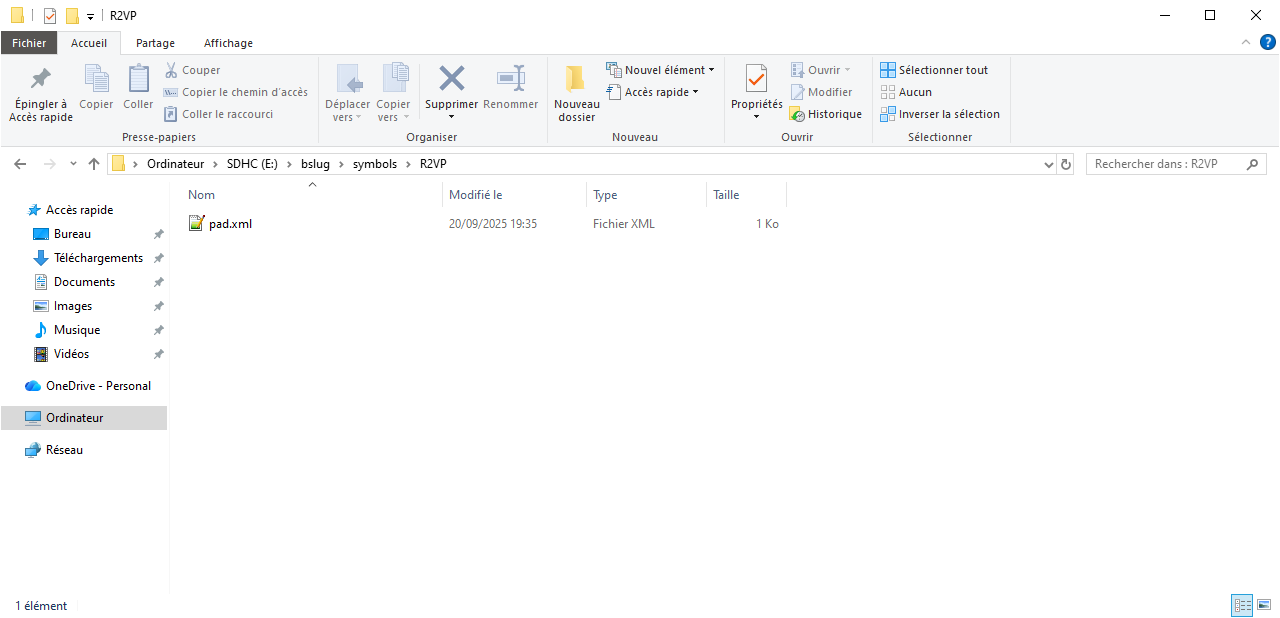Click Inverser la sélection
The height and width of the screenshot is (618, 1280).
point(940,114)
